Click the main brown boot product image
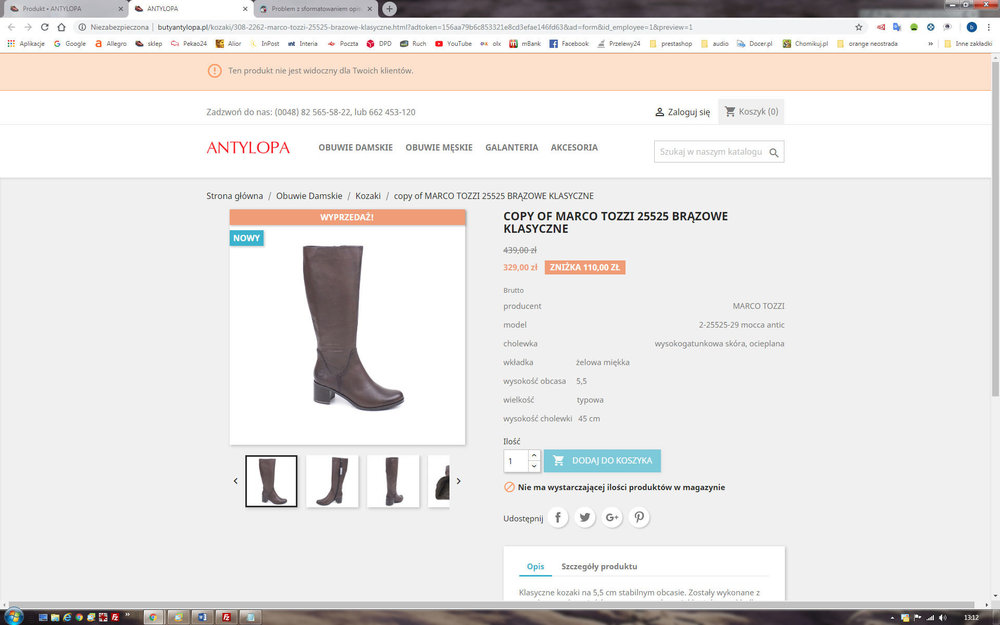 (x=348, y=327)
